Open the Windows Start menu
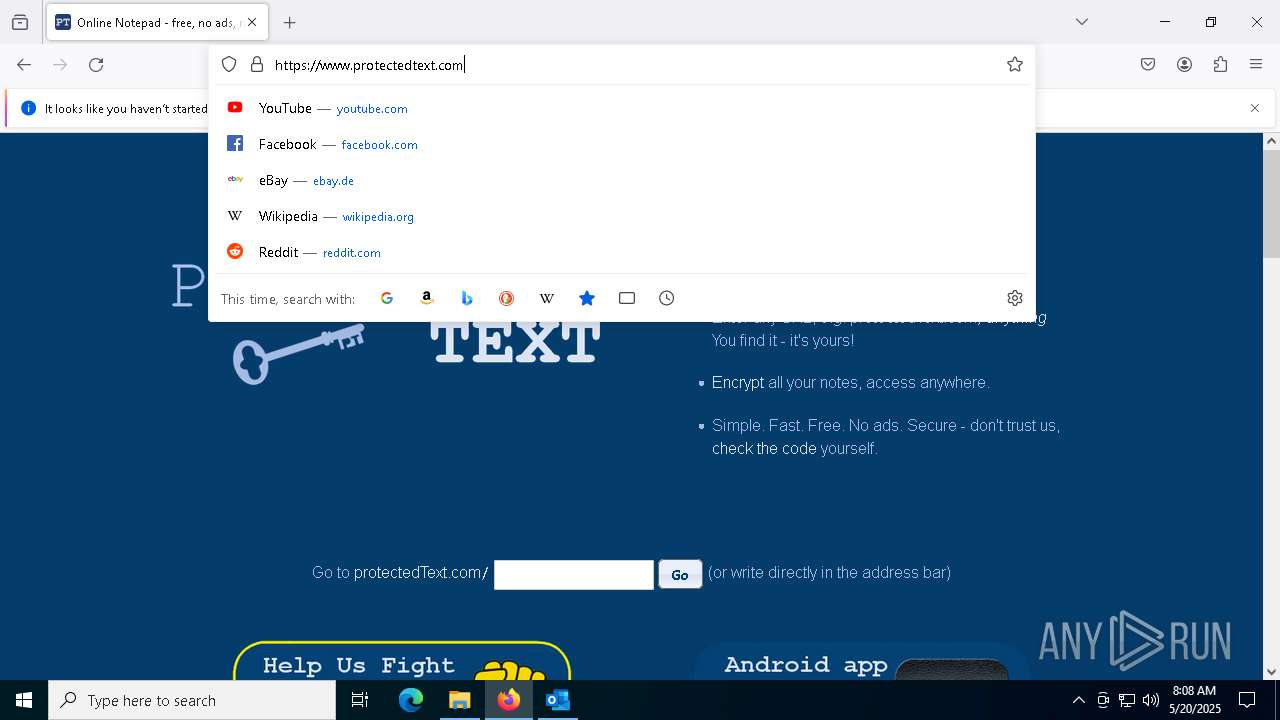 [24, 700]
